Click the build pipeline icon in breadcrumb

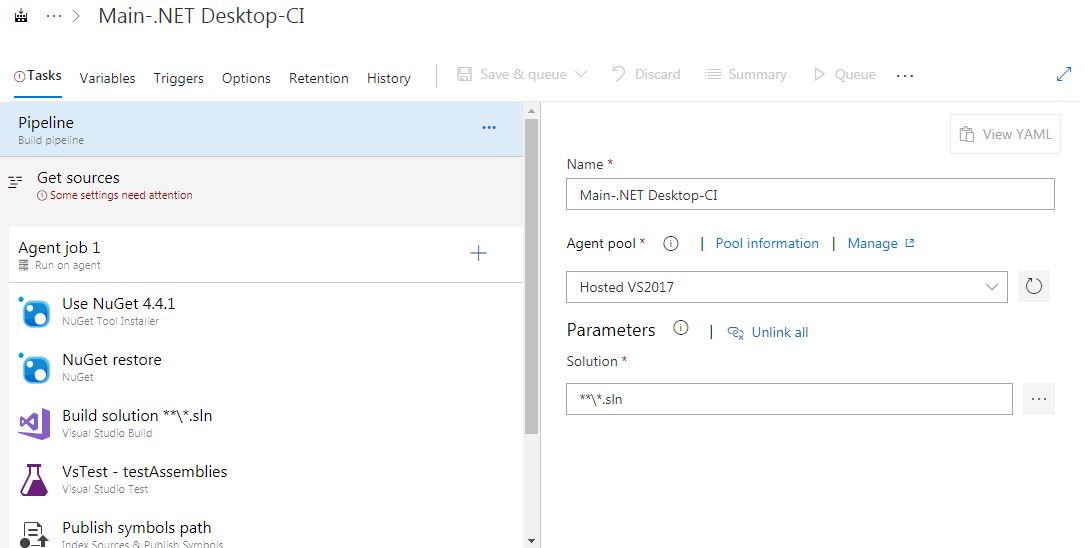click(21, 15)
